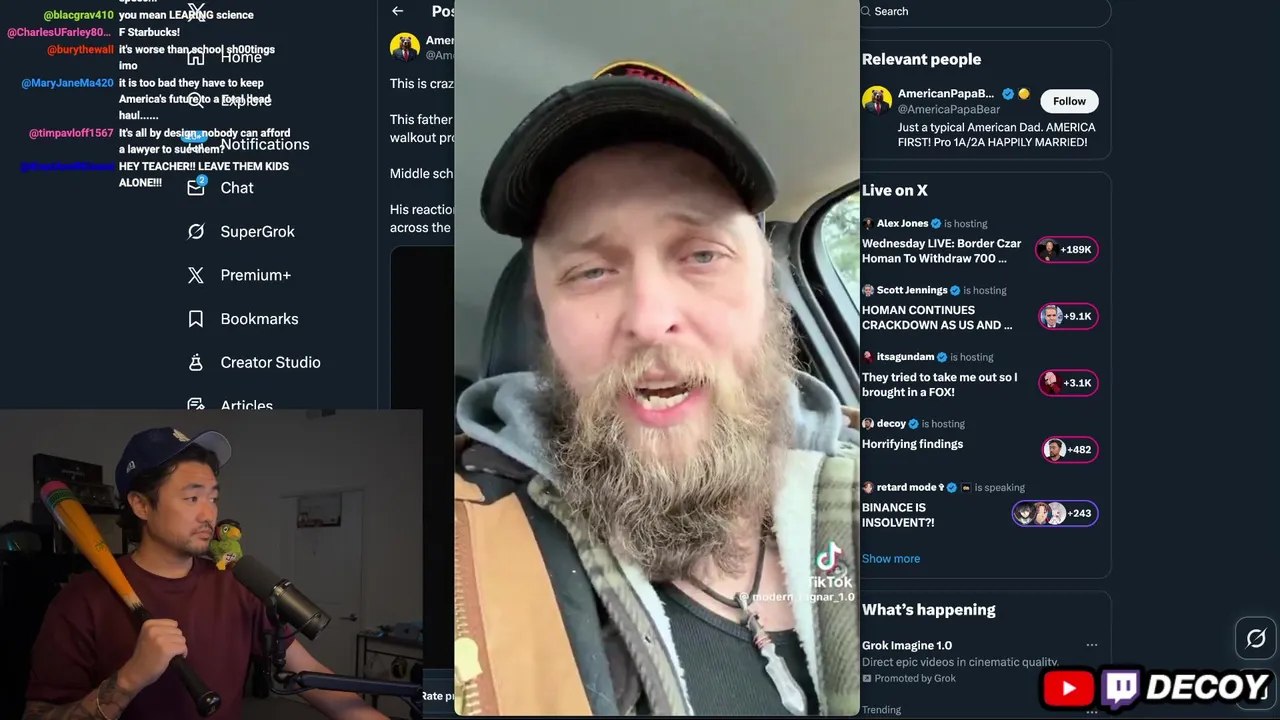Go to Articles menu item
The image size is (1280, 720).
tap(246, 404)
